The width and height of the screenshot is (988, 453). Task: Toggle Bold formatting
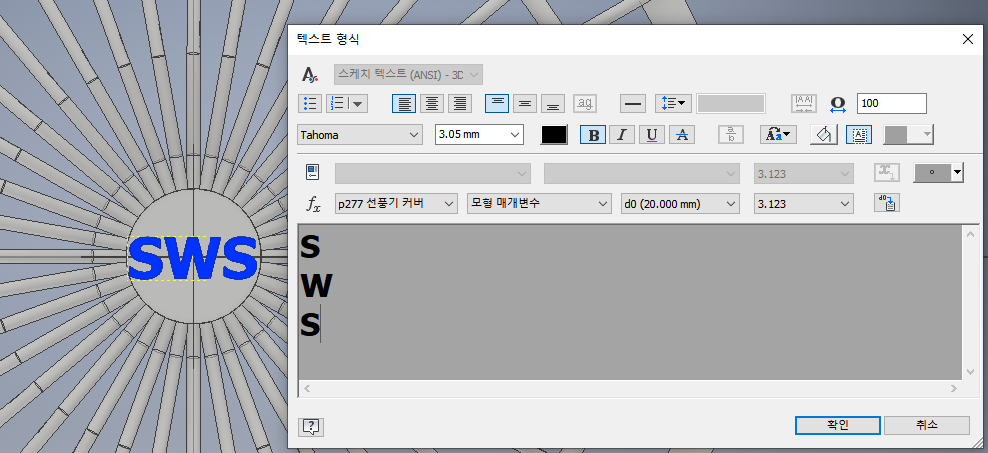tap(593, 135)
